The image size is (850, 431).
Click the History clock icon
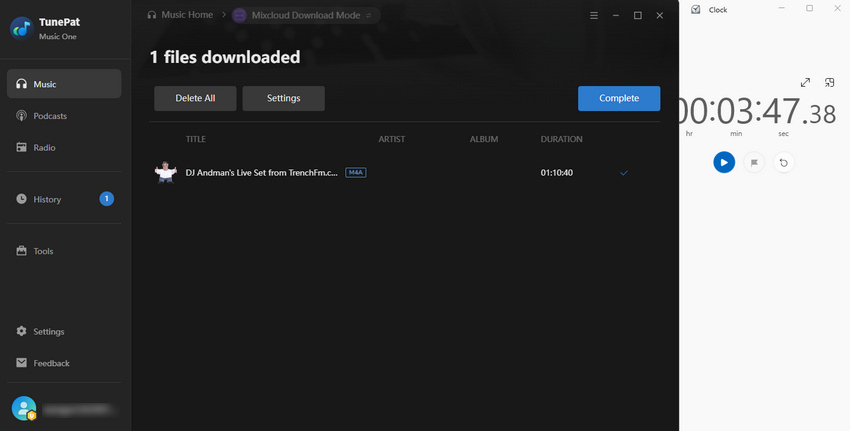click(x=22, y=199)
